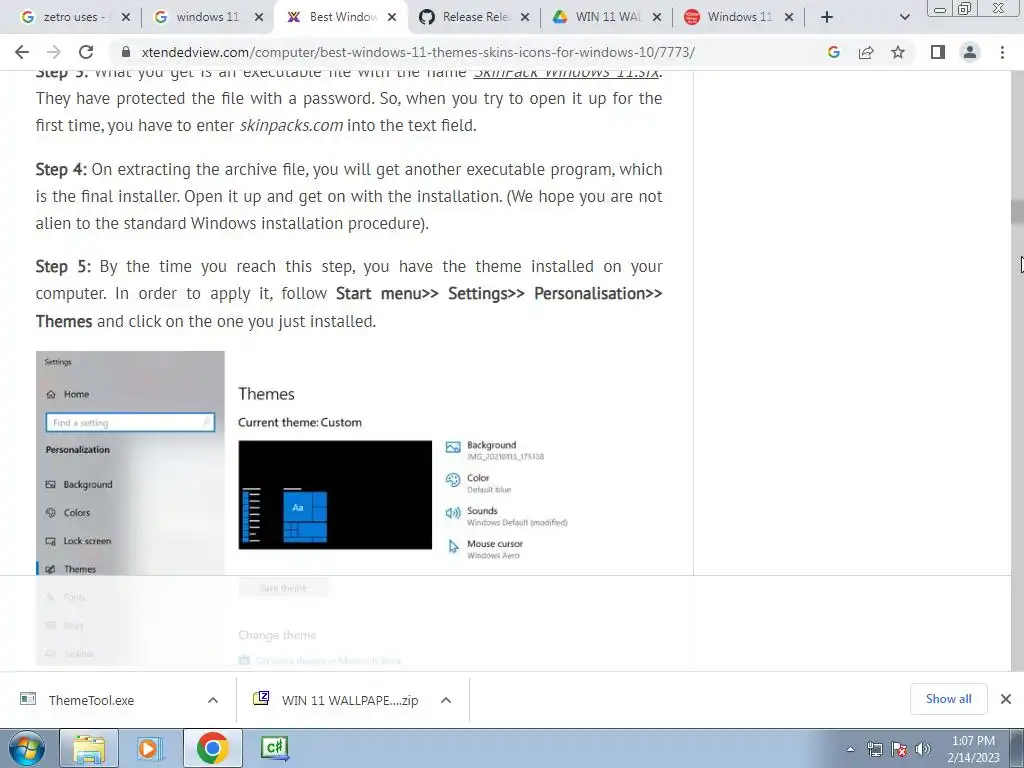Open the network tray icon
1024x768 pixels.
874,749
